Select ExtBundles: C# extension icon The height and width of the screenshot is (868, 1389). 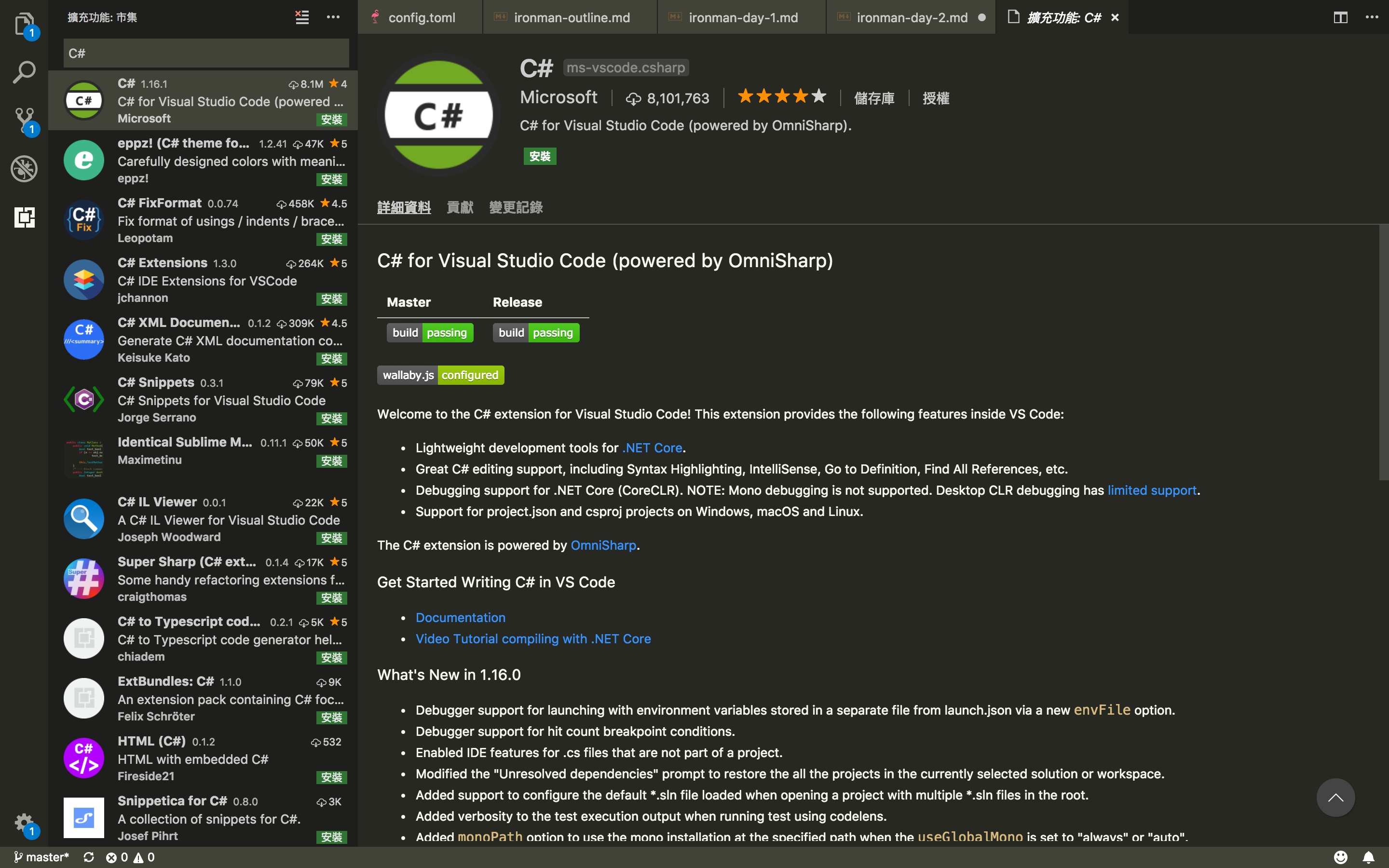[84, 698]
